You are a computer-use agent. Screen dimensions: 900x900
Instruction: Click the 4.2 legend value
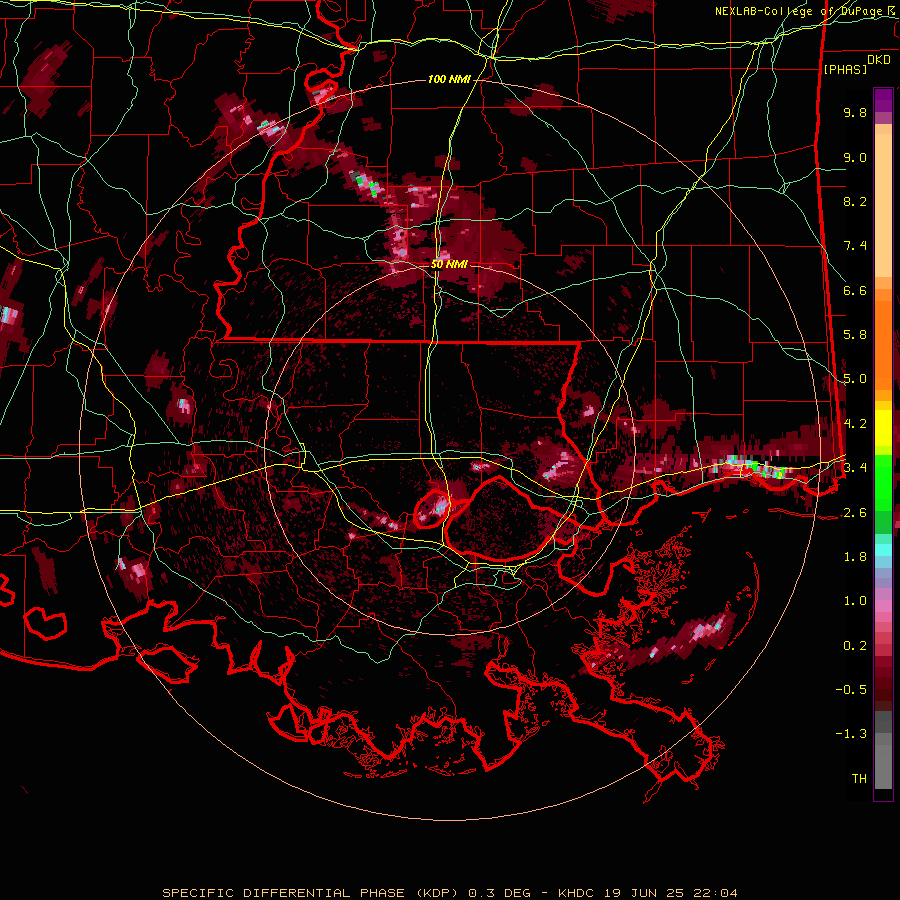pos(855,424)
